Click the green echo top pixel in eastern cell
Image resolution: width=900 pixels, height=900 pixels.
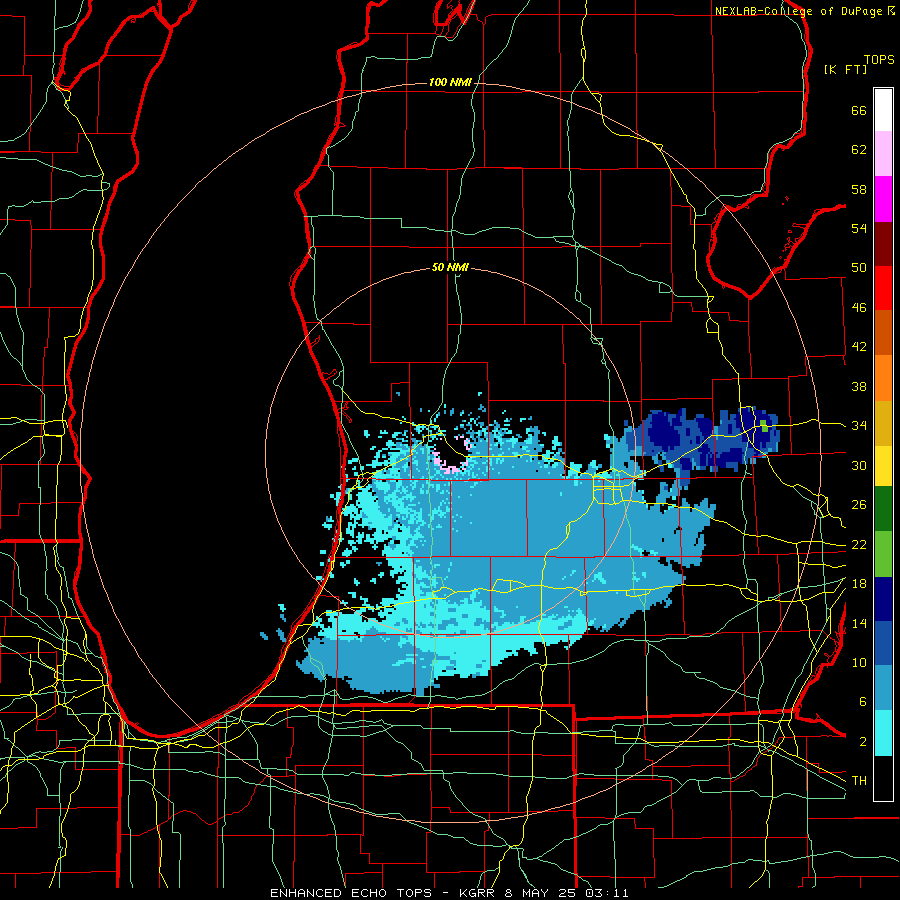point(764,425)
